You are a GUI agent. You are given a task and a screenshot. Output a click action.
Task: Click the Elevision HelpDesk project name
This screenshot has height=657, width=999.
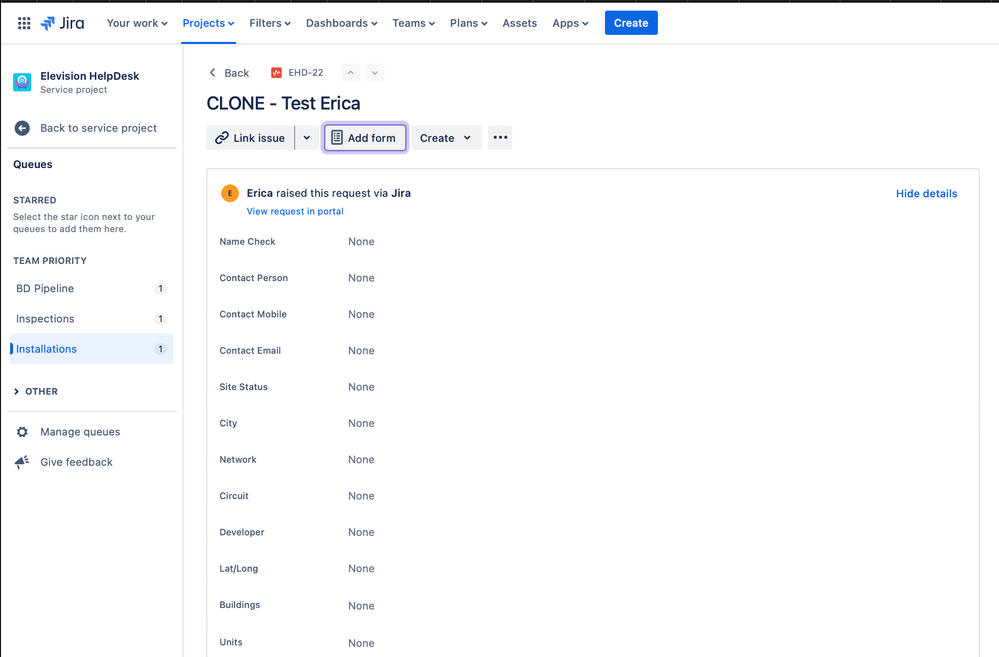pyautogui.click(x=90, y=76)
